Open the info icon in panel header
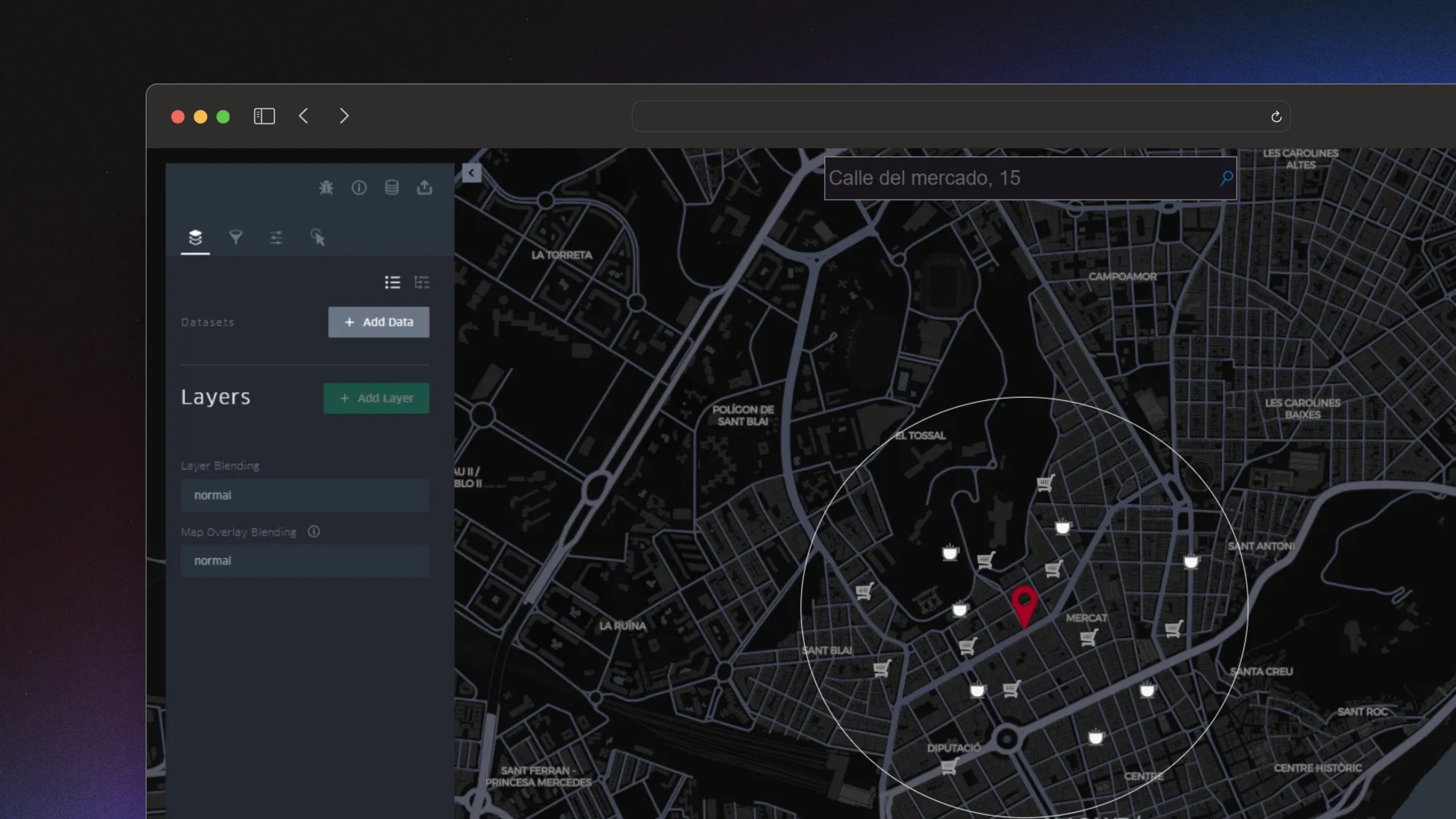 point(359,188)
